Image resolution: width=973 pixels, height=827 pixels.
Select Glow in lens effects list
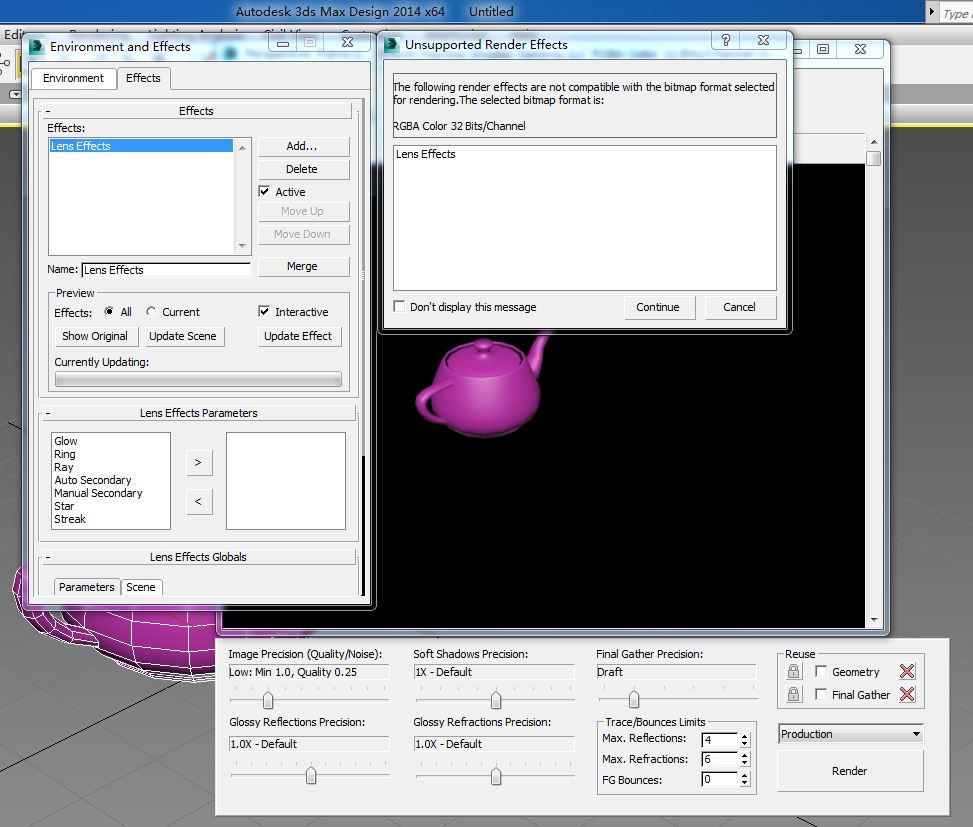[66, 441]
